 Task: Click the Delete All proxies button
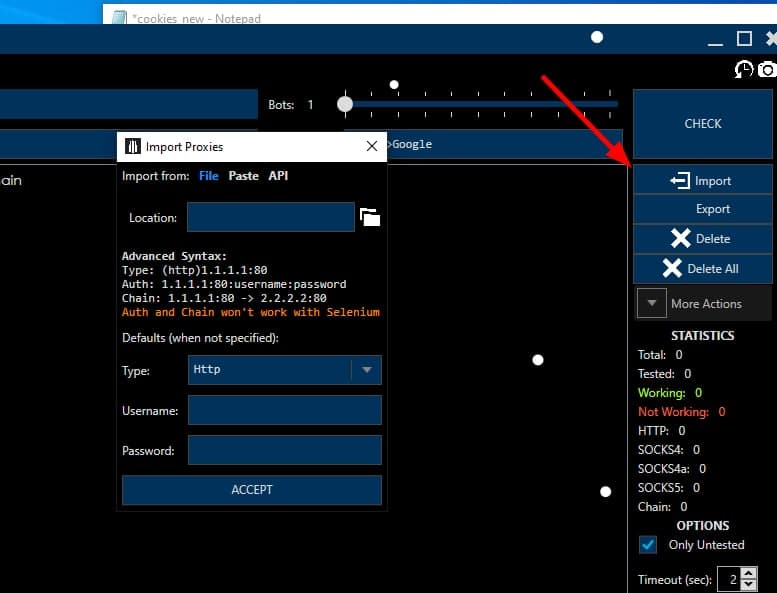[x=702, y=268]
